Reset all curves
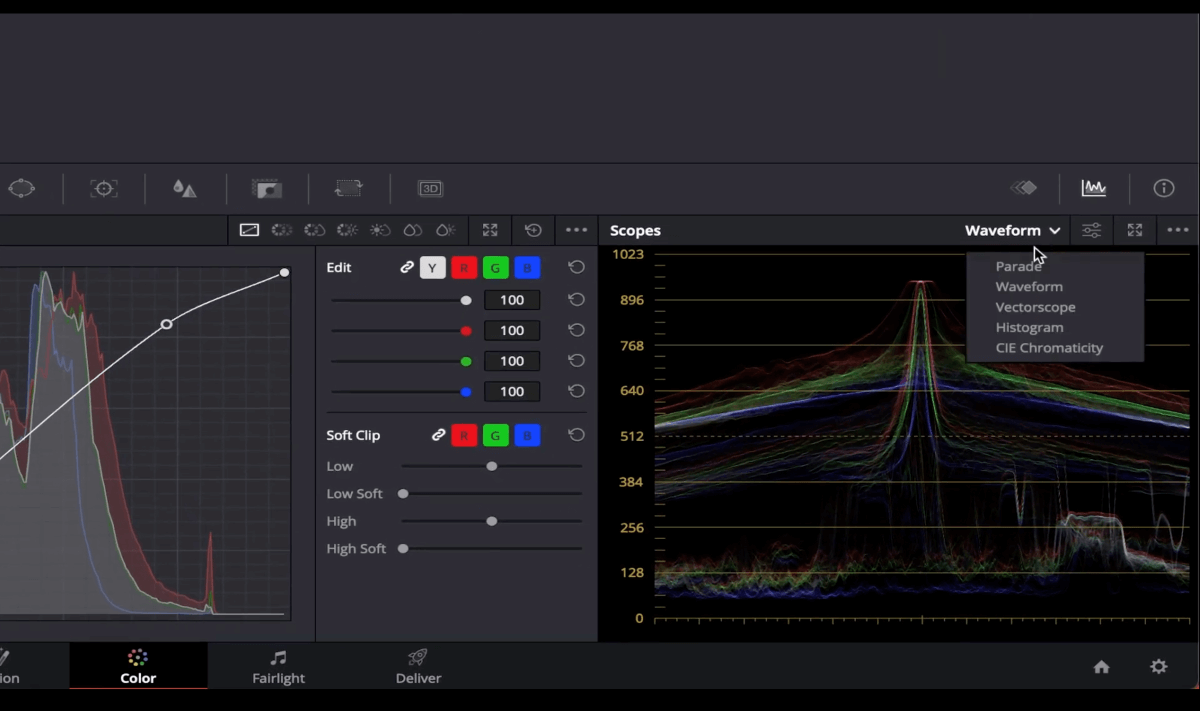Image resolution: width=1200 pixels, height=711 pixels. coord(533,230)
